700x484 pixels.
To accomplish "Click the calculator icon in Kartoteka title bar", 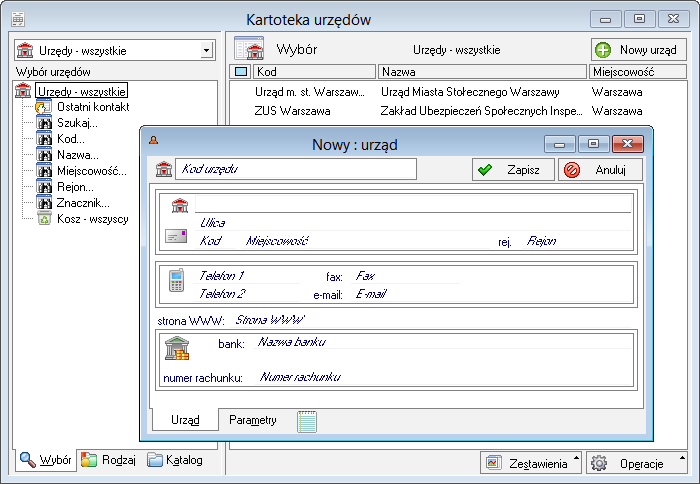I will 18,19.
